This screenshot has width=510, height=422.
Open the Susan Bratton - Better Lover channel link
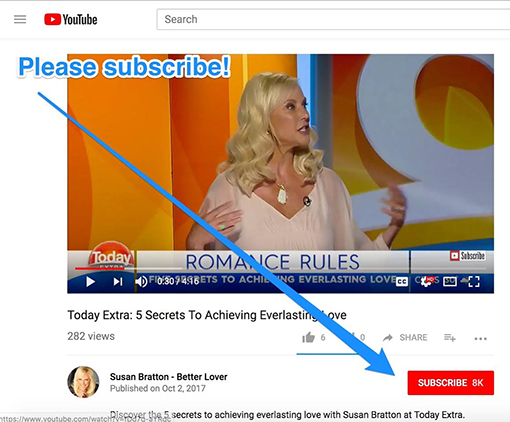tap(169, 377)
